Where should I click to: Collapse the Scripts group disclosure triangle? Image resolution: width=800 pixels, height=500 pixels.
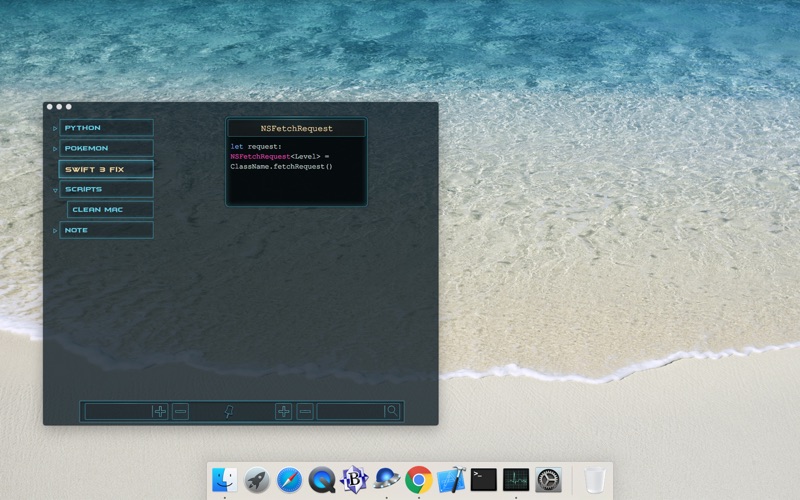coord(55,190)
